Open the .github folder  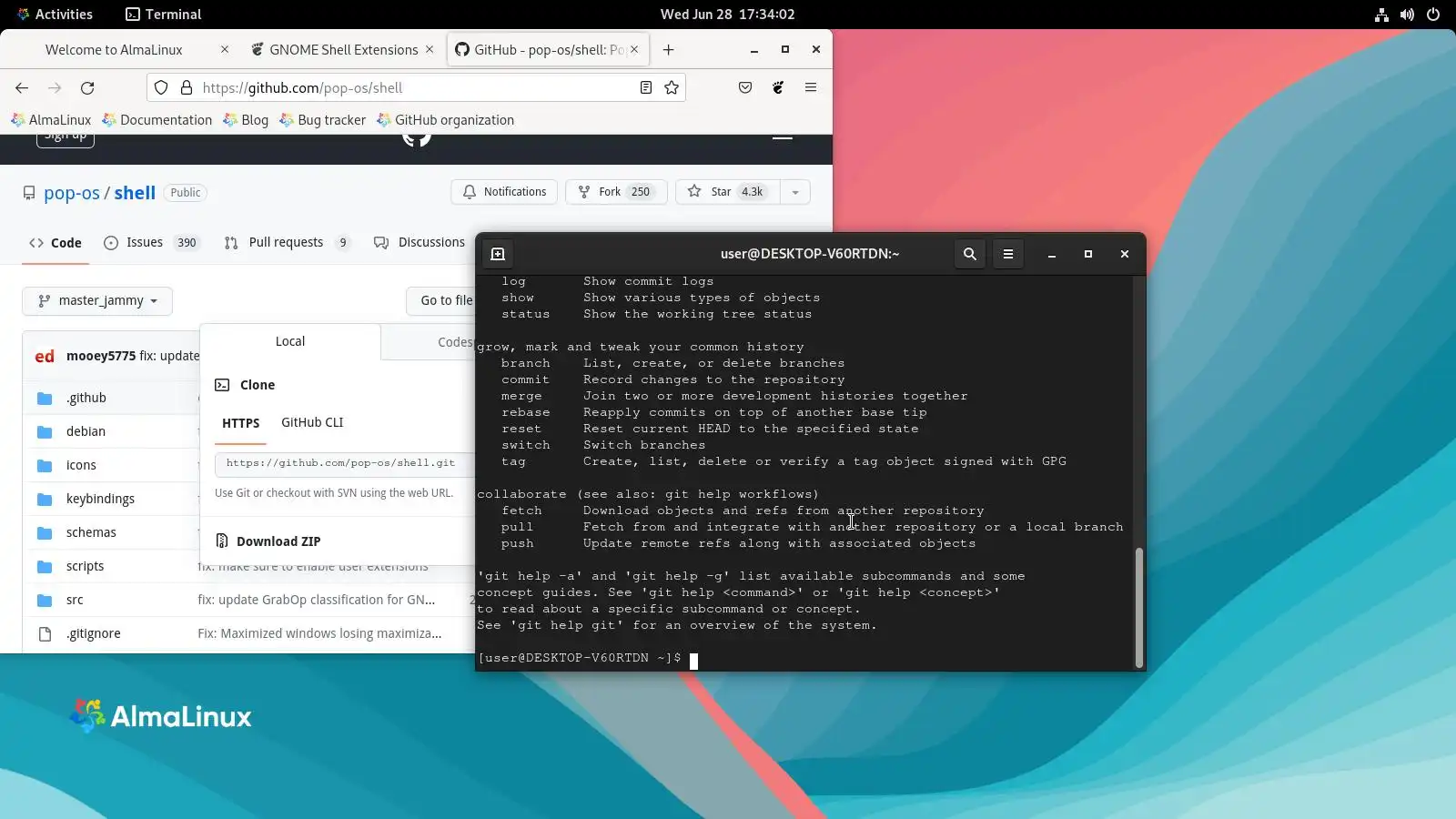86,398
